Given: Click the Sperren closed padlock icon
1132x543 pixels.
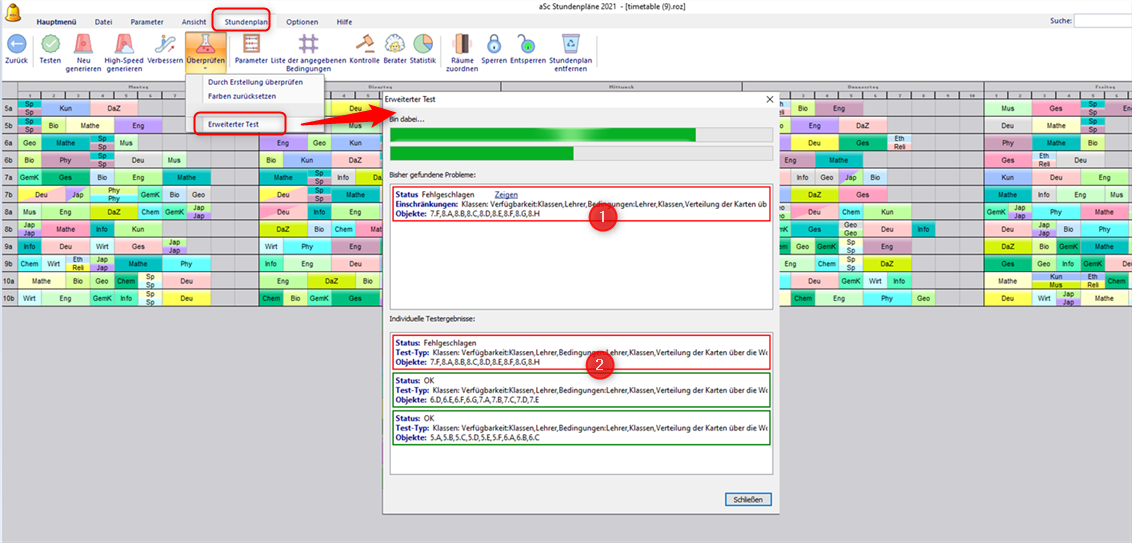Looking at the screenshot, I should tap(493, 44).
